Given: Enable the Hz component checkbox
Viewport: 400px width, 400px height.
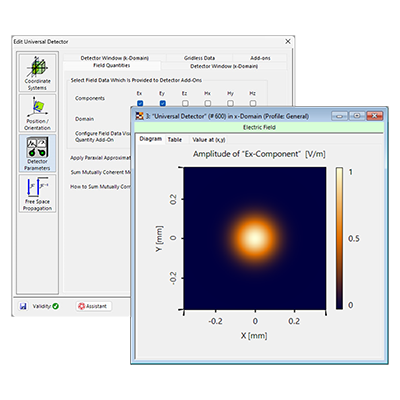Looking at the screenshot, I should (253, 103).
